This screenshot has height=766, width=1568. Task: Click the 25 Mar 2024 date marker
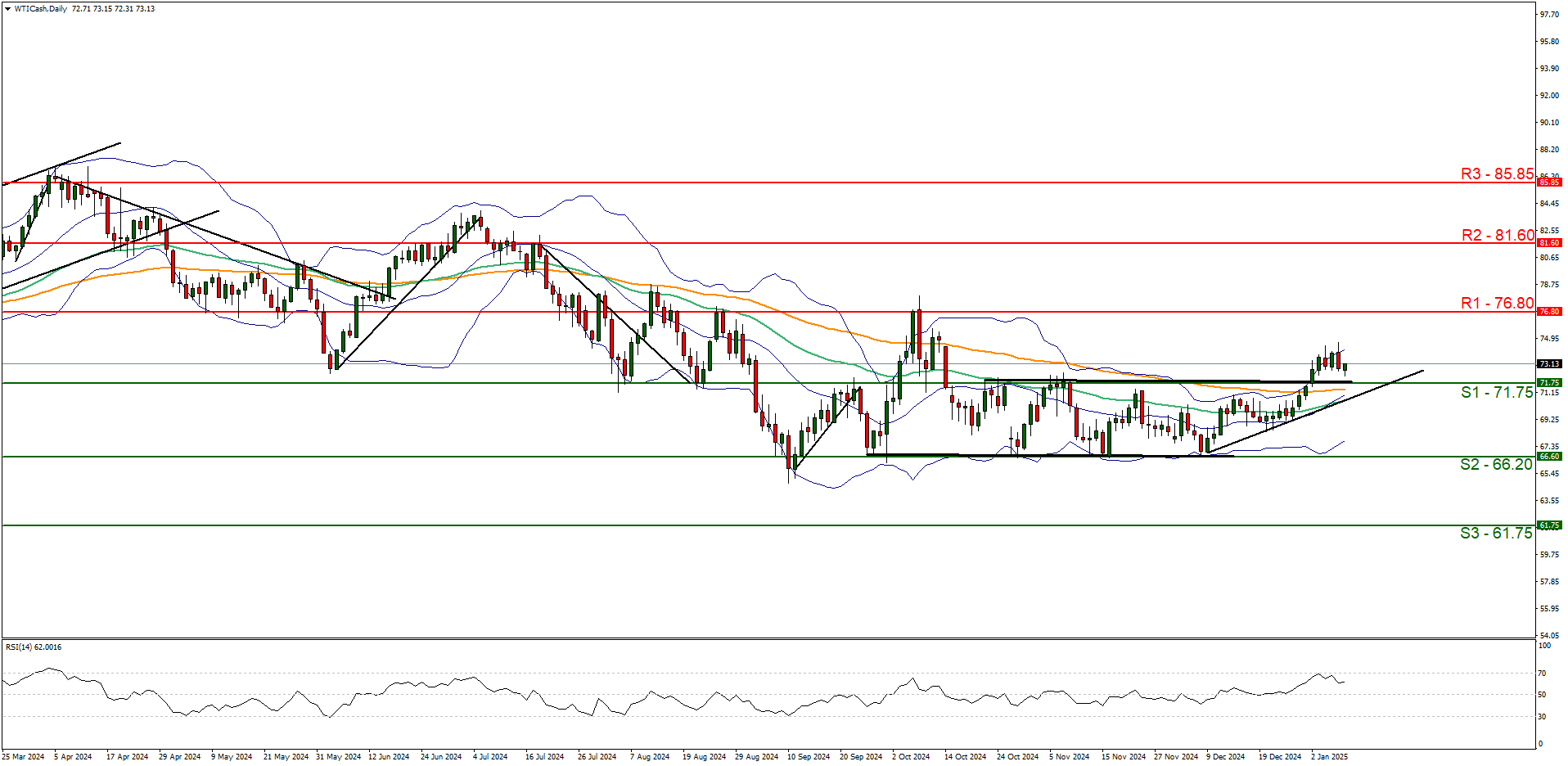pos(23,757)
